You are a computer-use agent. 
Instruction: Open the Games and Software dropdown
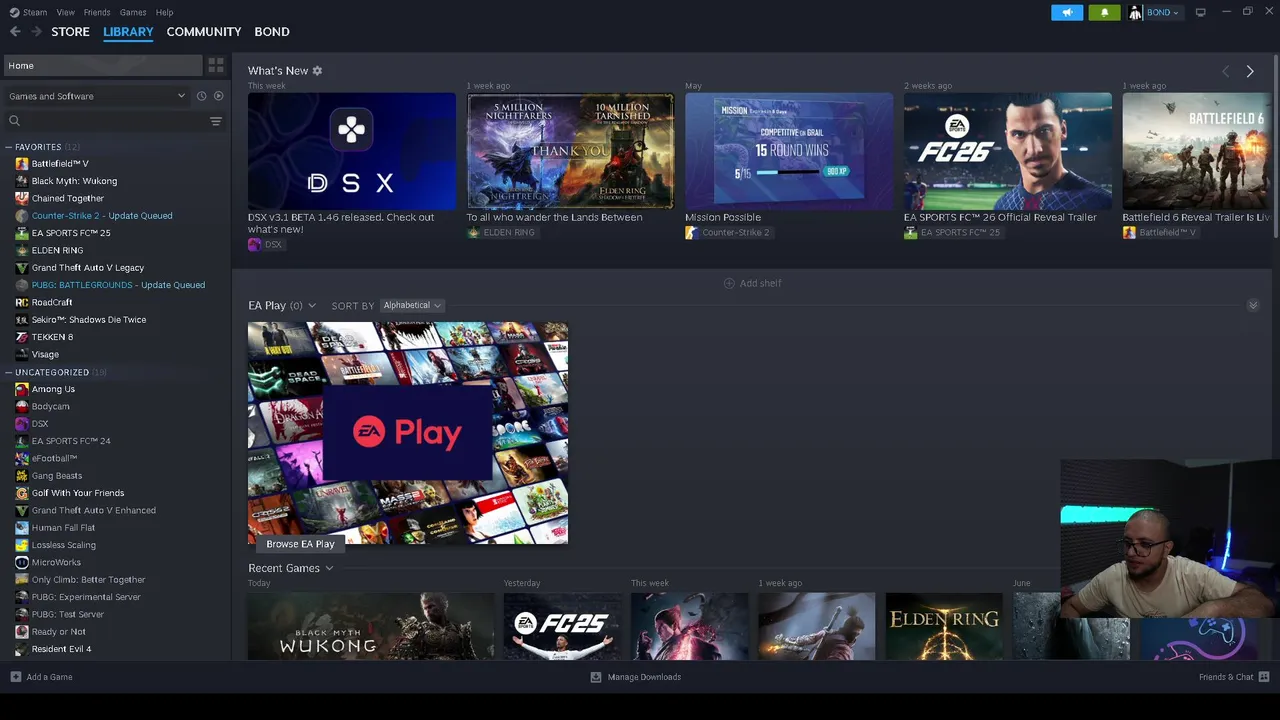point(97,96)
